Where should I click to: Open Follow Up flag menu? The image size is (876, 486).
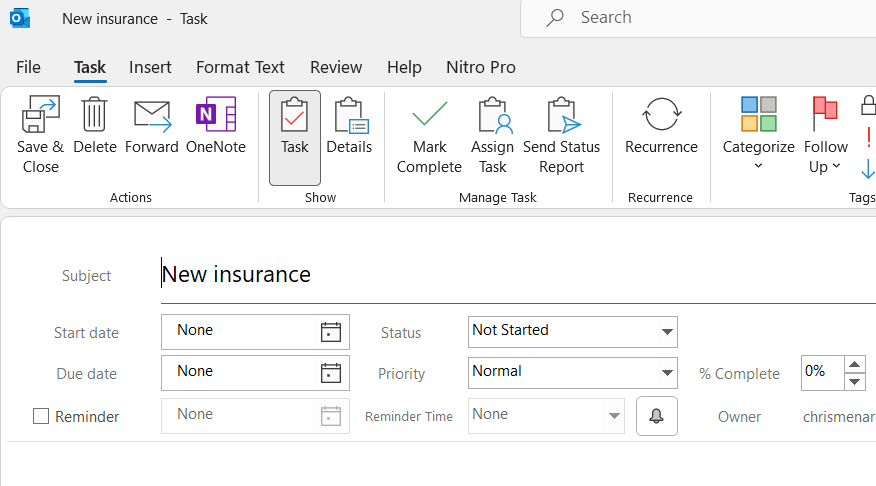tap(825, 135)
